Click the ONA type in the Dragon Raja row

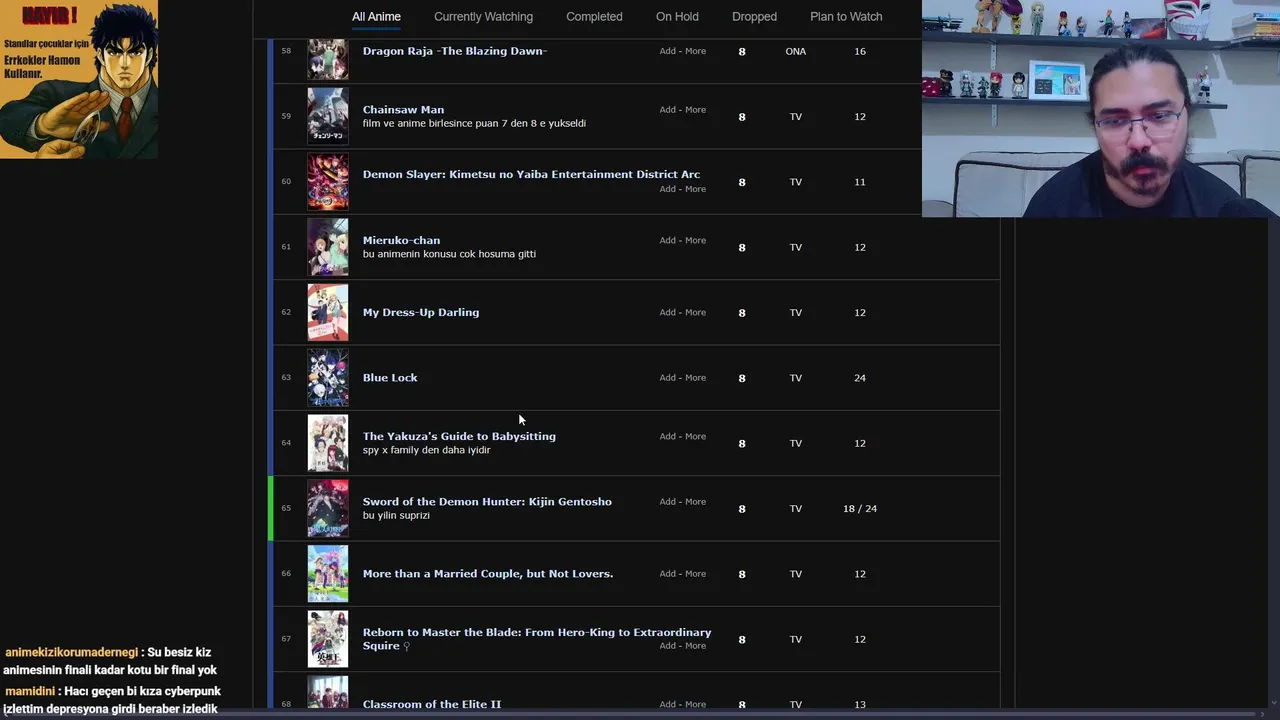(796, 51)
